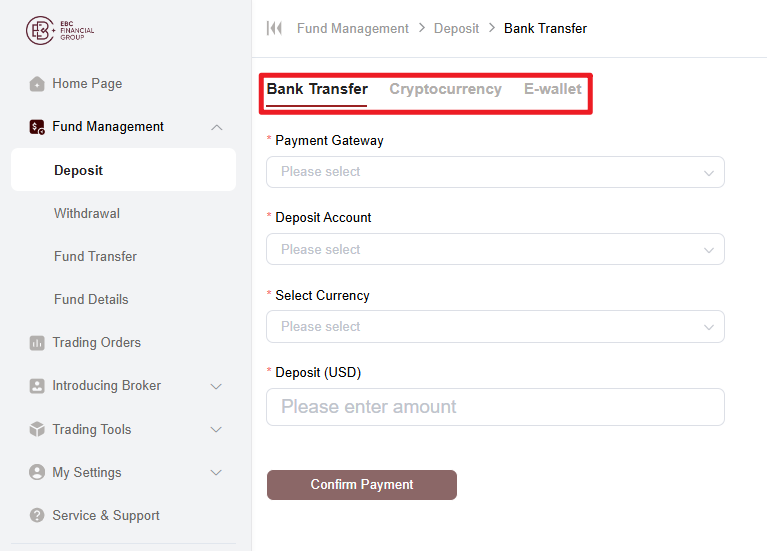
Task: Switch to the Cryptocurrency tab
Action: pyautogui.click(x=446, y=89)
